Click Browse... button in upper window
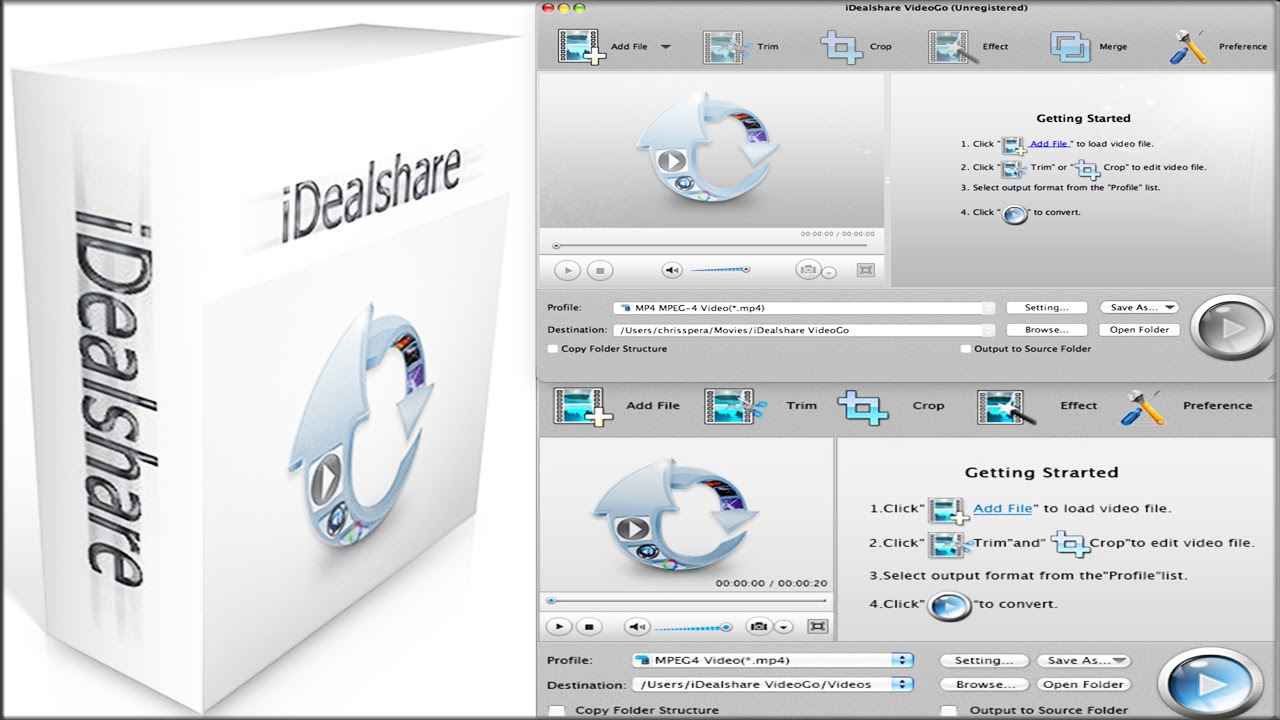The image size is (1280, 720). pos(1046,329)
